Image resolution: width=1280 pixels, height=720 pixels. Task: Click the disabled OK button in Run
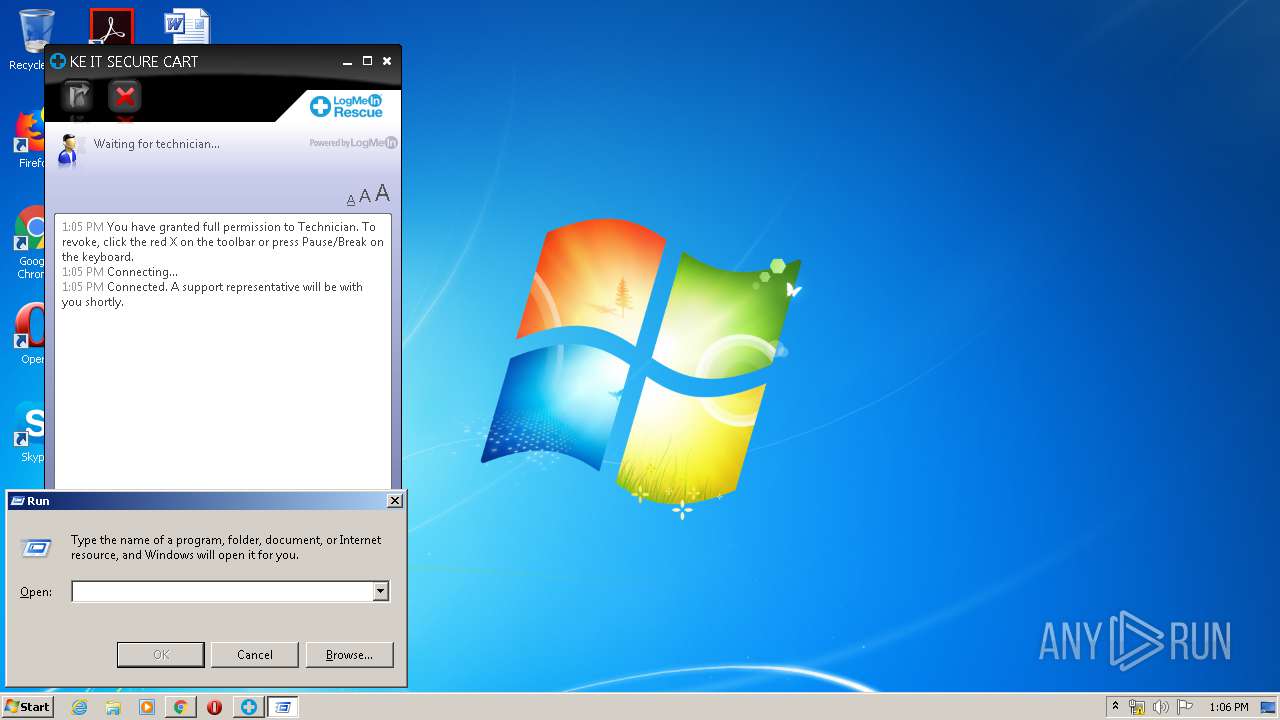click(x=161, y=655)
